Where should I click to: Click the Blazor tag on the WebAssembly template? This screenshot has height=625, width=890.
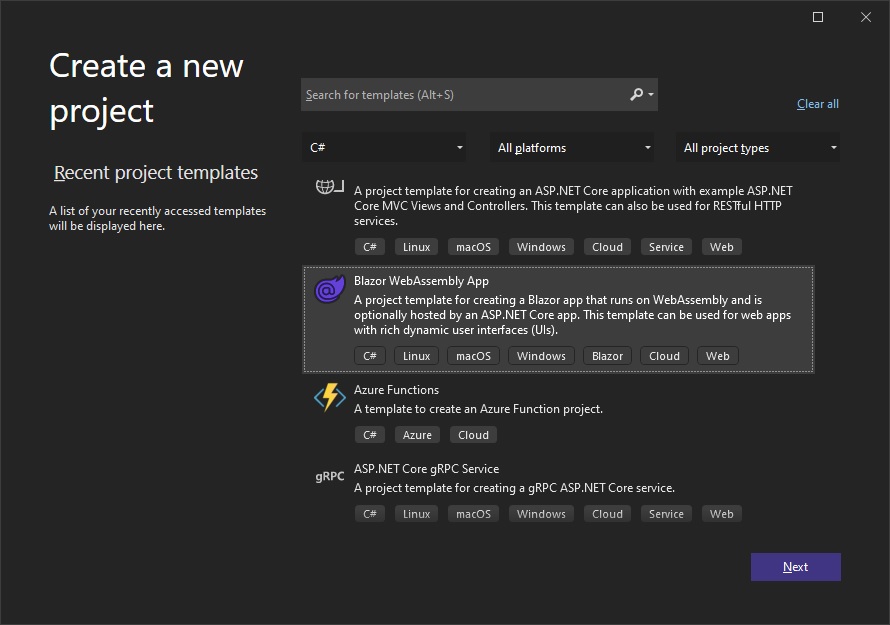(607, 355)
